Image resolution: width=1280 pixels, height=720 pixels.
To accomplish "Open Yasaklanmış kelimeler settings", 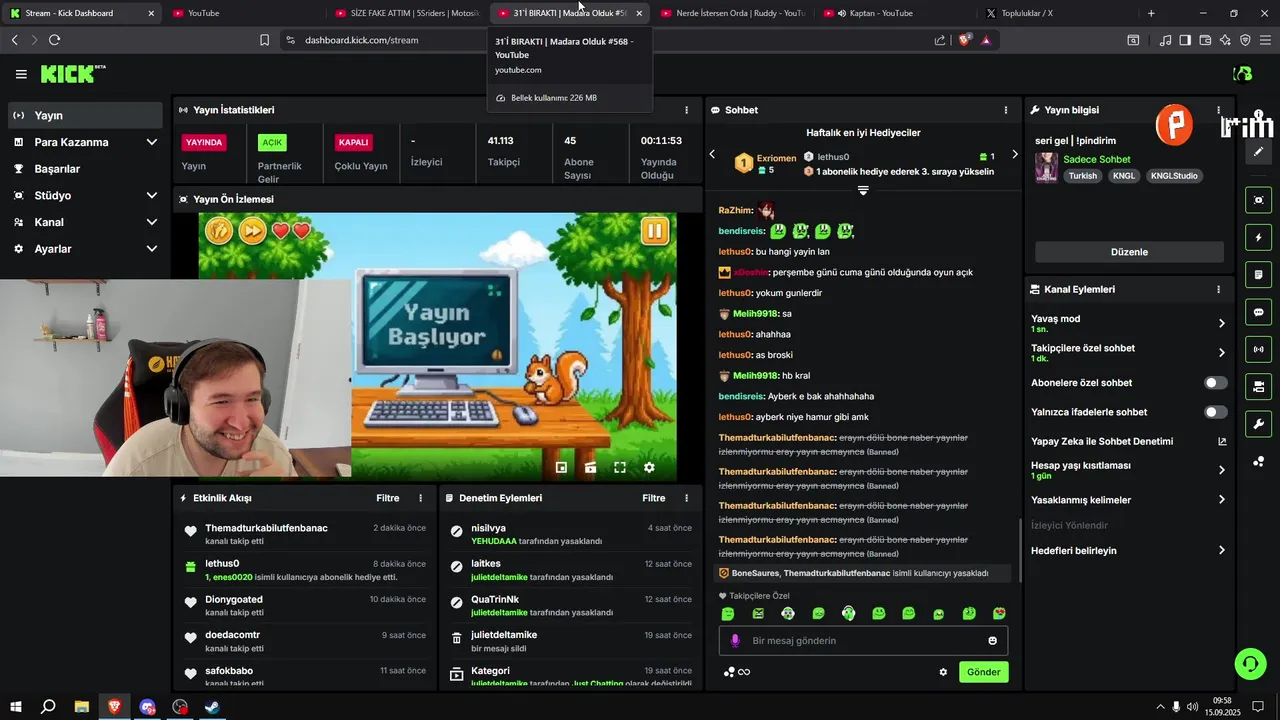I will click(x=1129, y=500).
